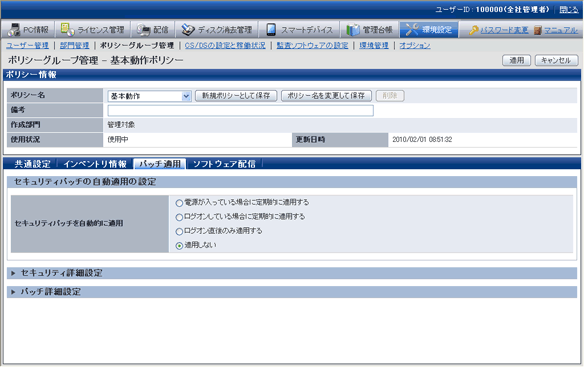The width and height of the screenshot is (584, 367).
Task: Click the 環境設定 wrench tools icon
Action: coord(412,29)
